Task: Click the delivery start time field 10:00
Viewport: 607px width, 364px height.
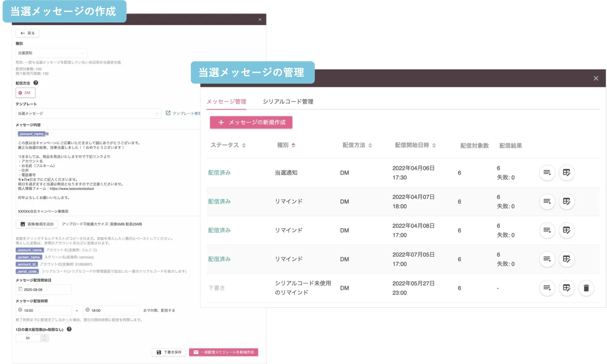Action: [x=44, y=310]
